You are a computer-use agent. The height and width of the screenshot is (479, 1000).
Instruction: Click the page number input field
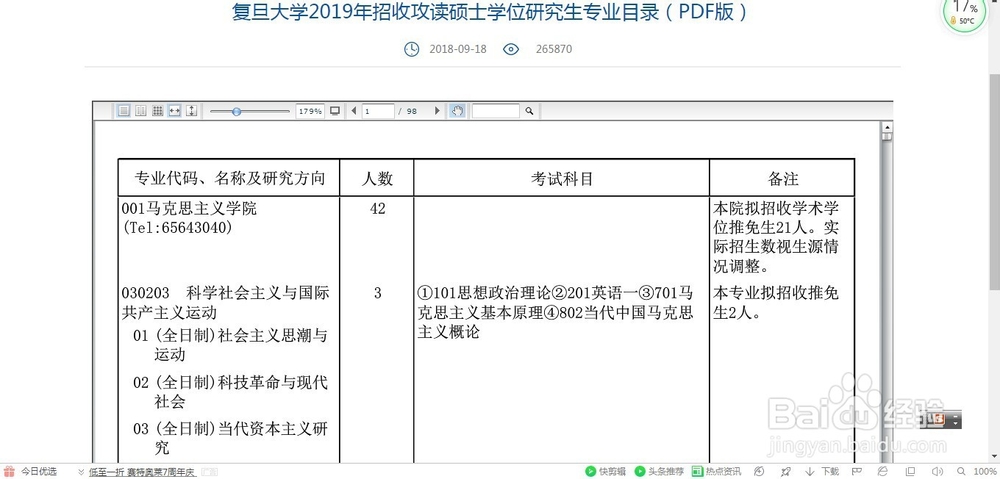tap(378, 111)
